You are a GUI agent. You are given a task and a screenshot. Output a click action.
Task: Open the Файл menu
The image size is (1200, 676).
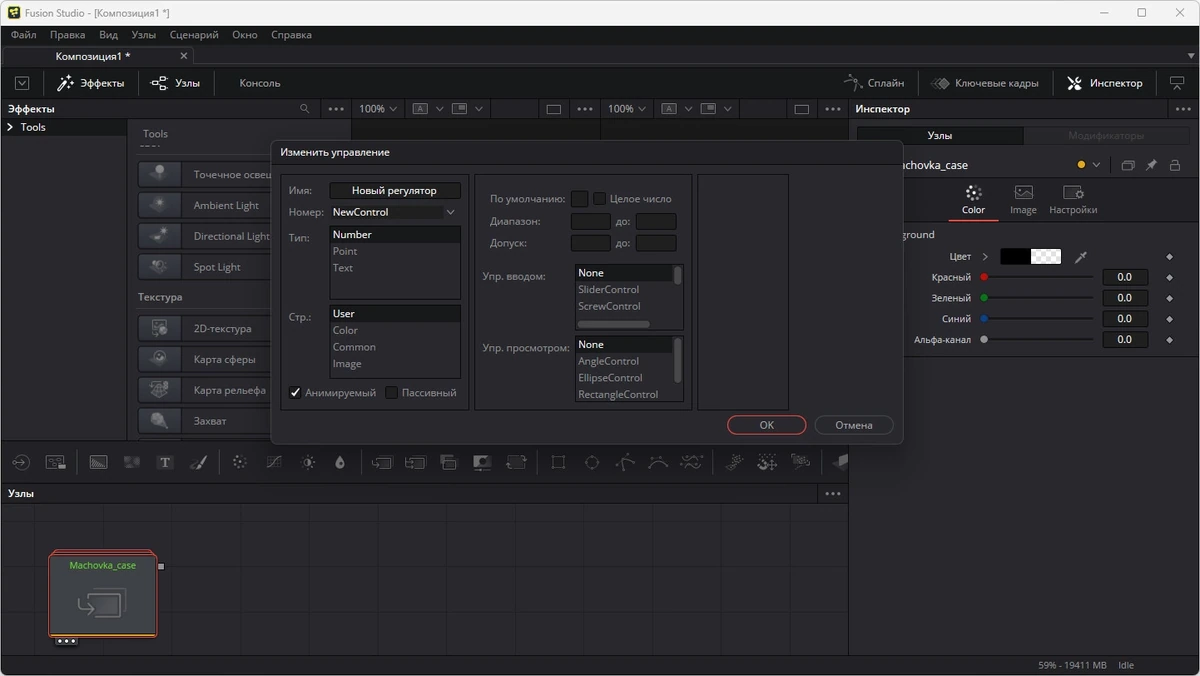click(23, 35)
